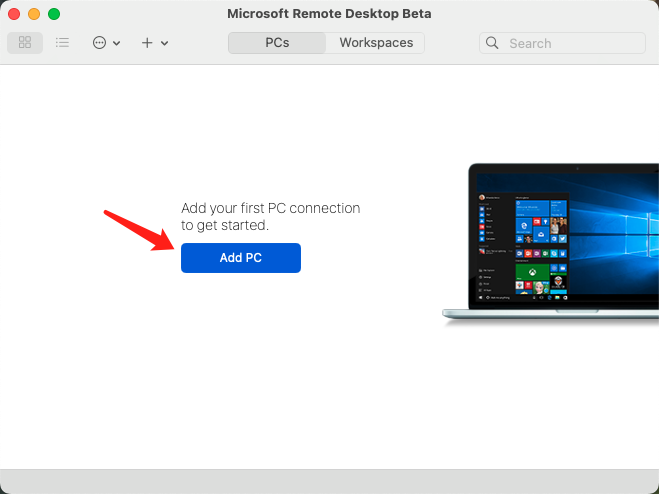Image resolution: width=659 pixels, height=494 pixels.
Task: Switch to grid view layout
Action: (x=25, y=42)
